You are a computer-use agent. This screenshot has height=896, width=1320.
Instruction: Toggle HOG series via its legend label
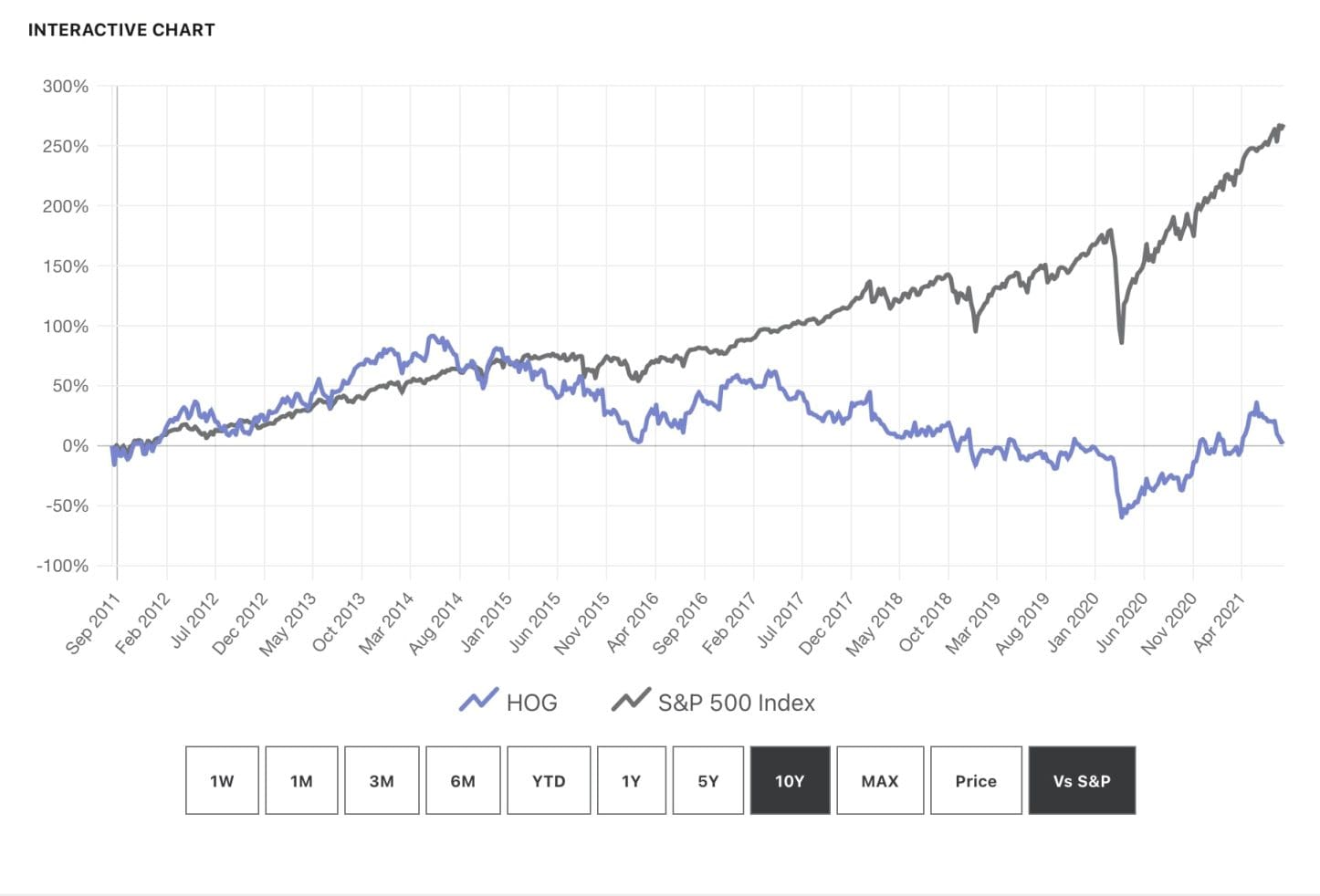click(x=531, y=703)
